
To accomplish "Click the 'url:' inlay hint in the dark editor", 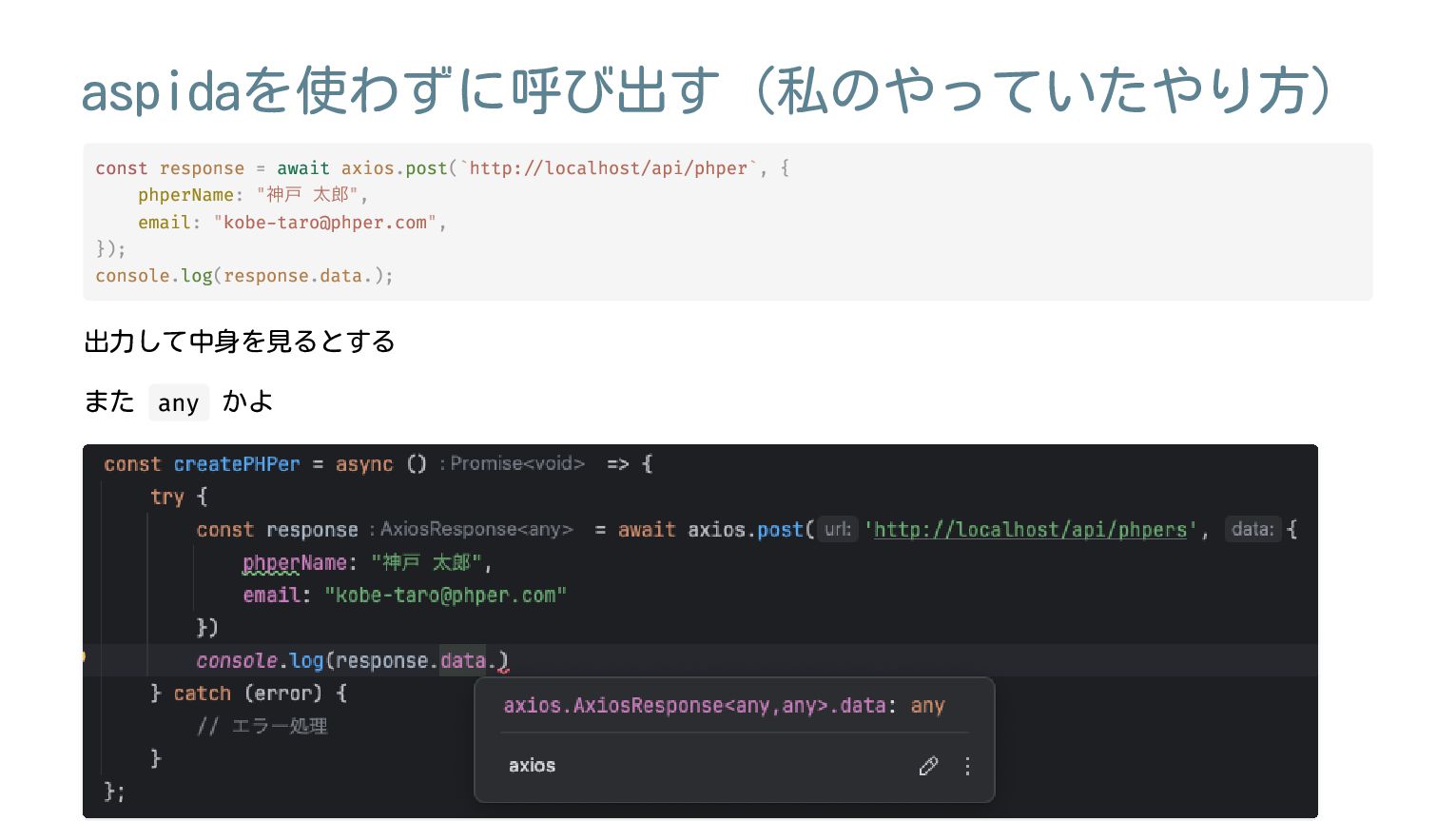I will pyautogui.click(x=838, y=529).
